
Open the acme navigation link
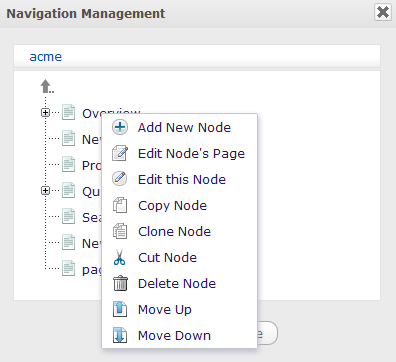pyautogui.click(x=46, y=57)
